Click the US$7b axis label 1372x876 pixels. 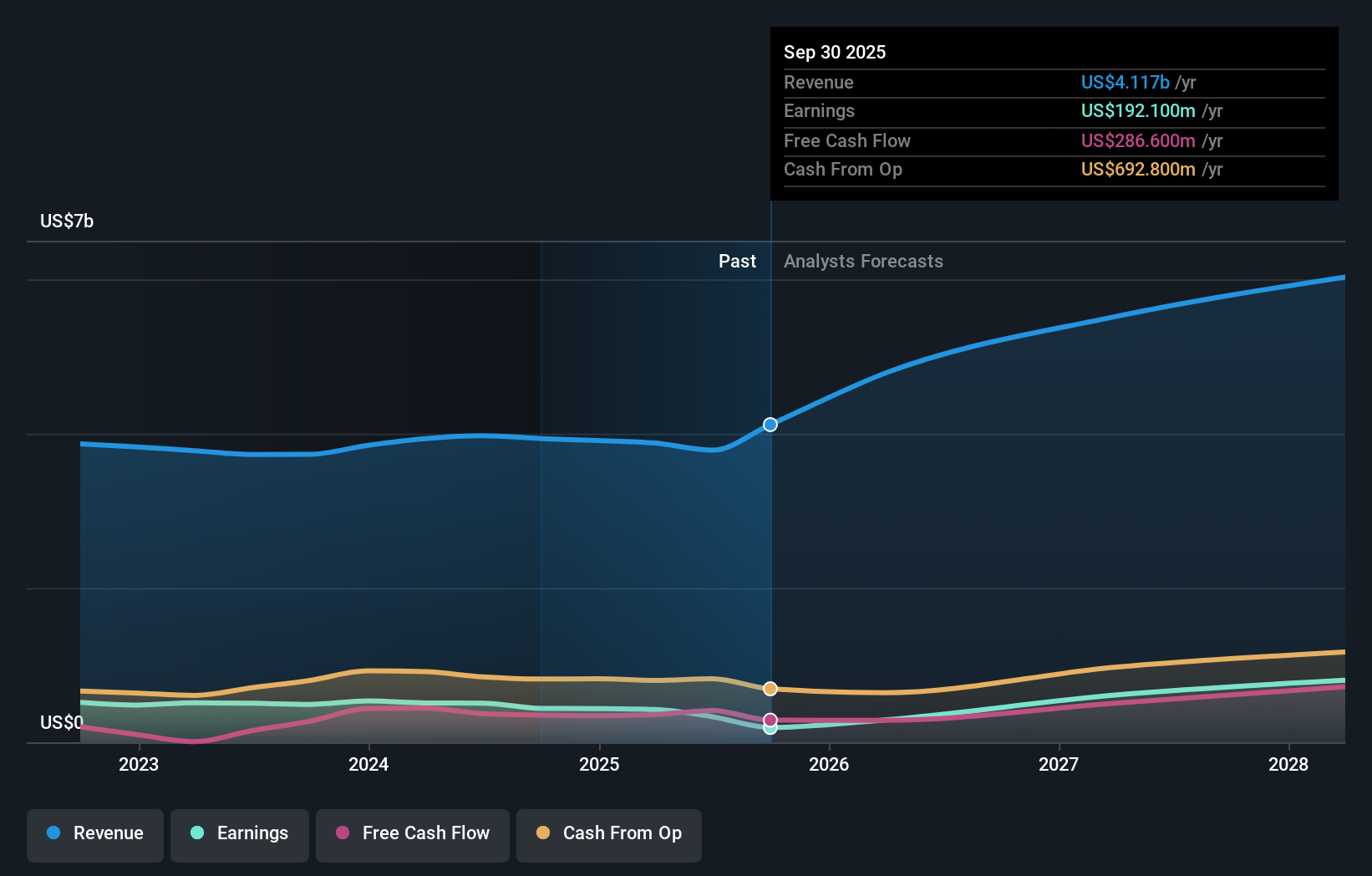point(67,221)
